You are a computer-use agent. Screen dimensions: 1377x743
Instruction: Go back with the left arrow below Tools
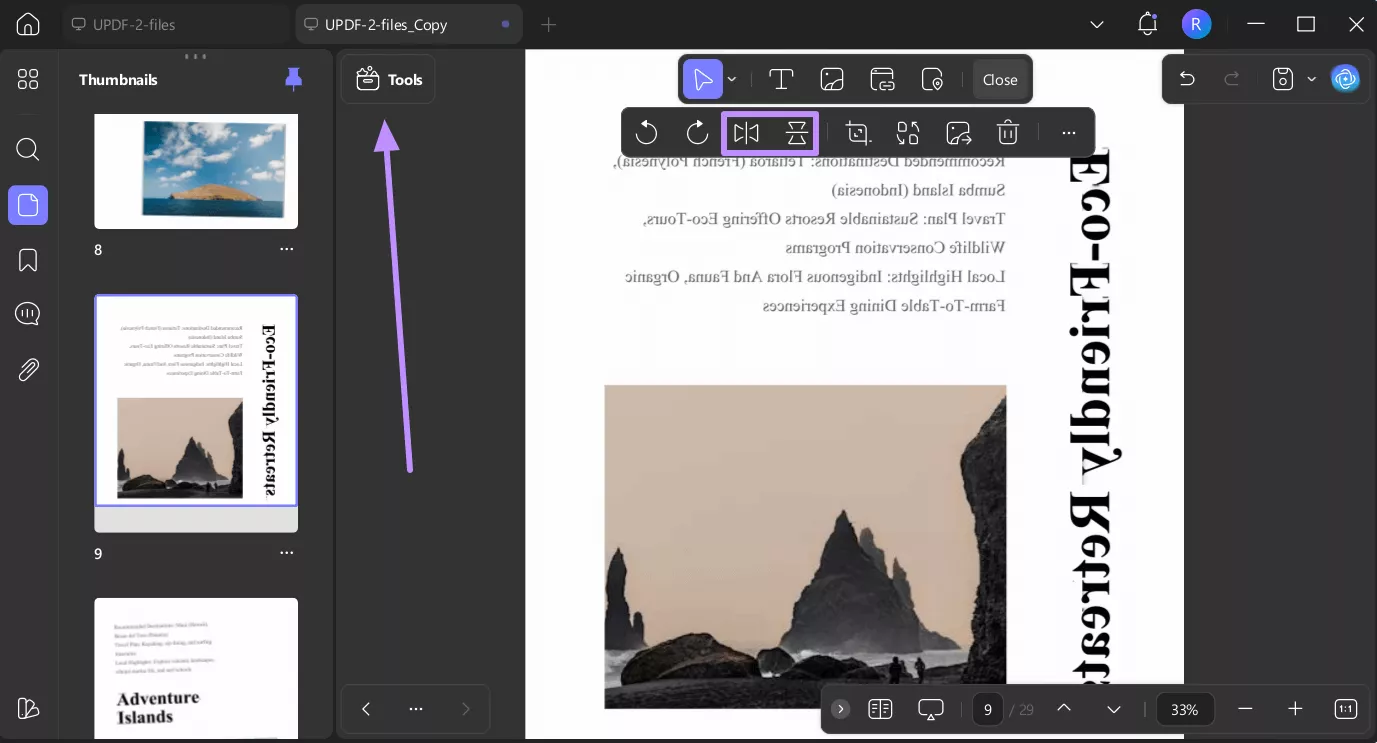click(x=366, y=709)
